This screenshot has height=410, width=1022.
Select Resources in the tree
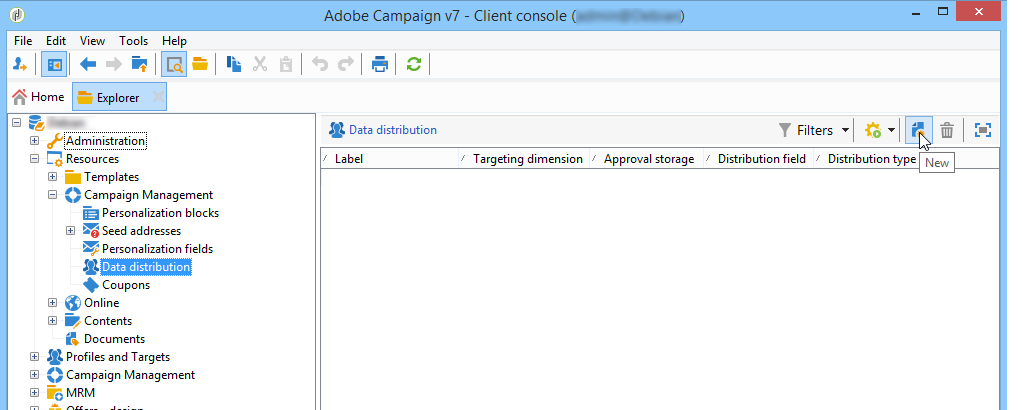pyautogui.click(x=93, y=159)
